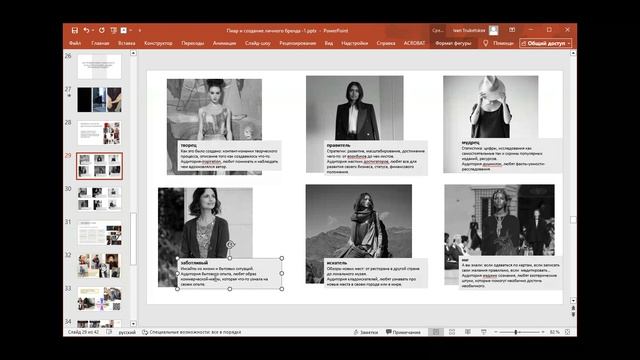This screenshot has height=360, width=640.
Task: Click the zoom slider handle
Action: pyautogui.click(x=516, y=332)
